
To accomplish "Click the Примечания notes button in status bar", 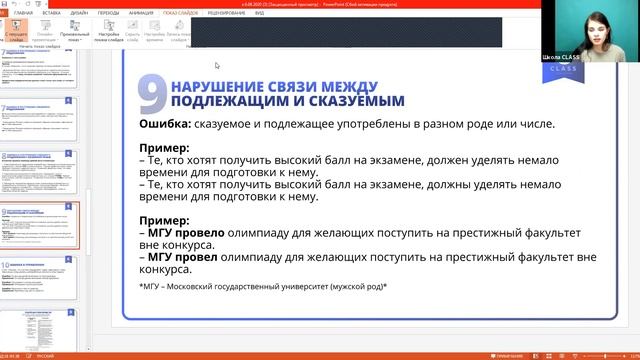I will [507, 356].
